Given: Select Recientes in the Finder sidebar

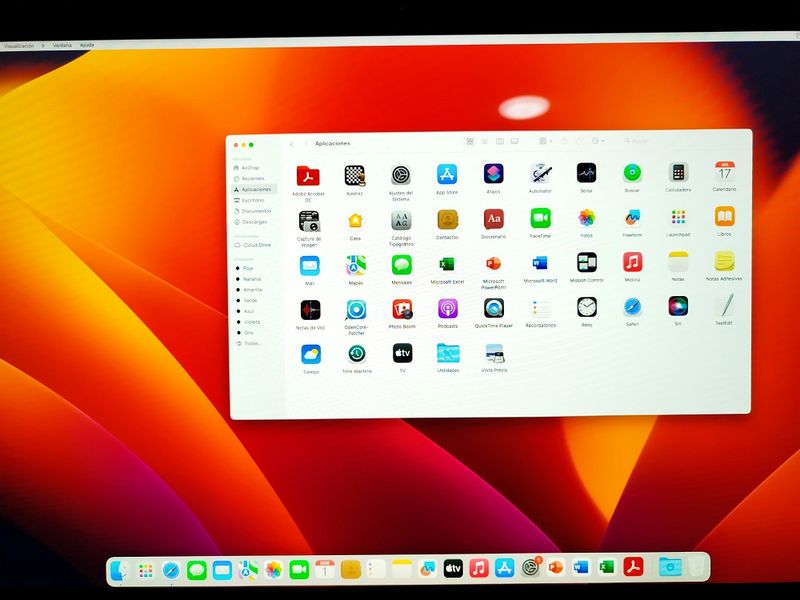Looking at the screenshot, I should (x=255, y=179).
